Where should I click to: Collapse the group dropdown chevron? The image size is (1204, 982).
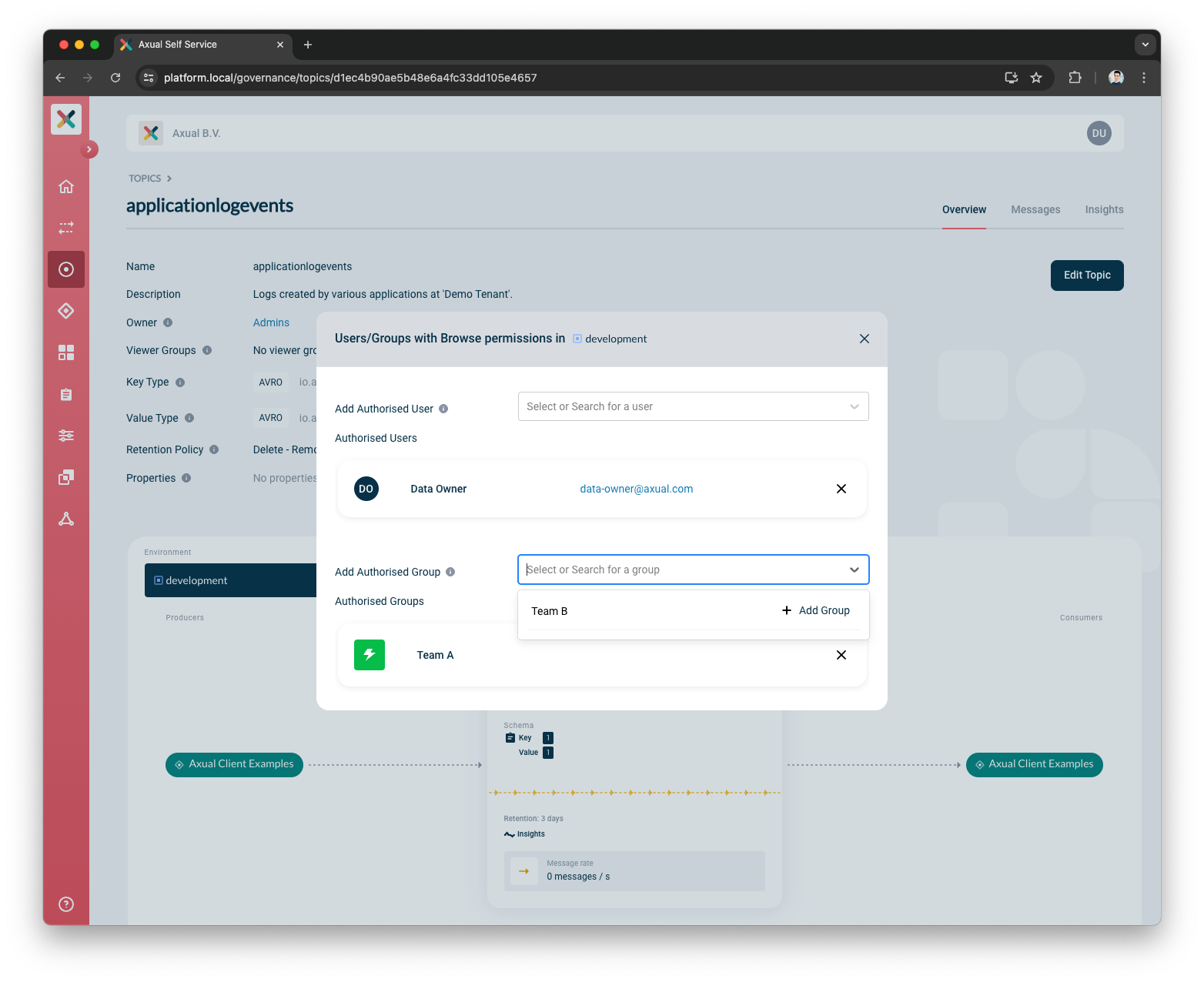855,569
